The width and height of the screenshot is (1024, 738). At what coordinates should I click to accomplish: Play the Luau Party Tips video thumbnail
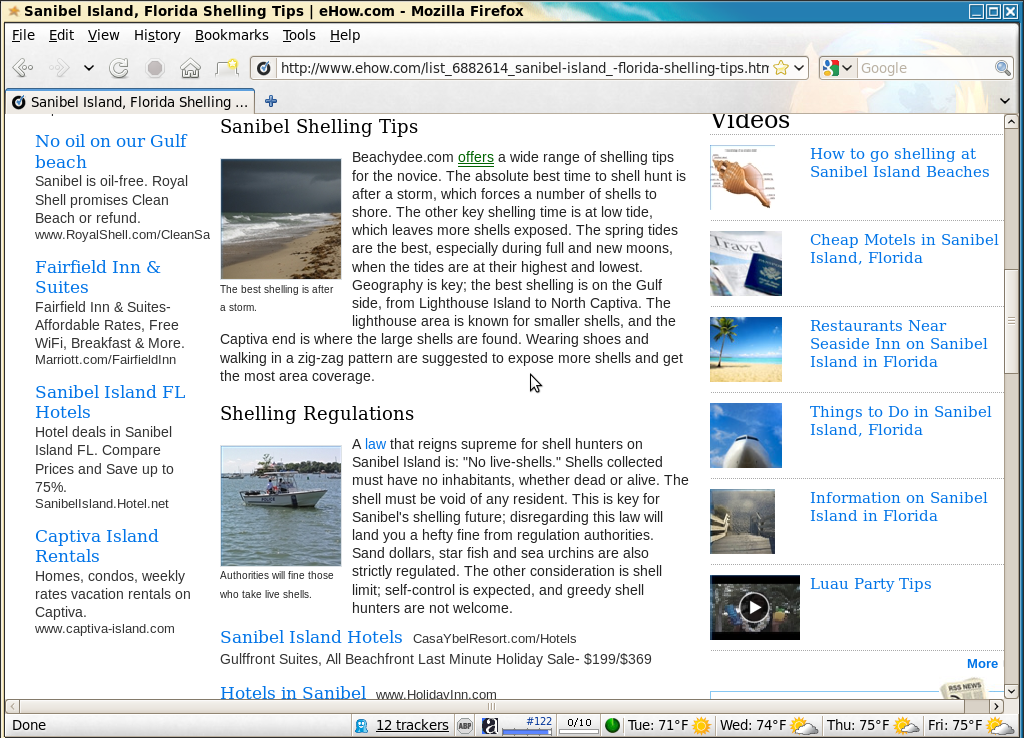coord(754,607)
